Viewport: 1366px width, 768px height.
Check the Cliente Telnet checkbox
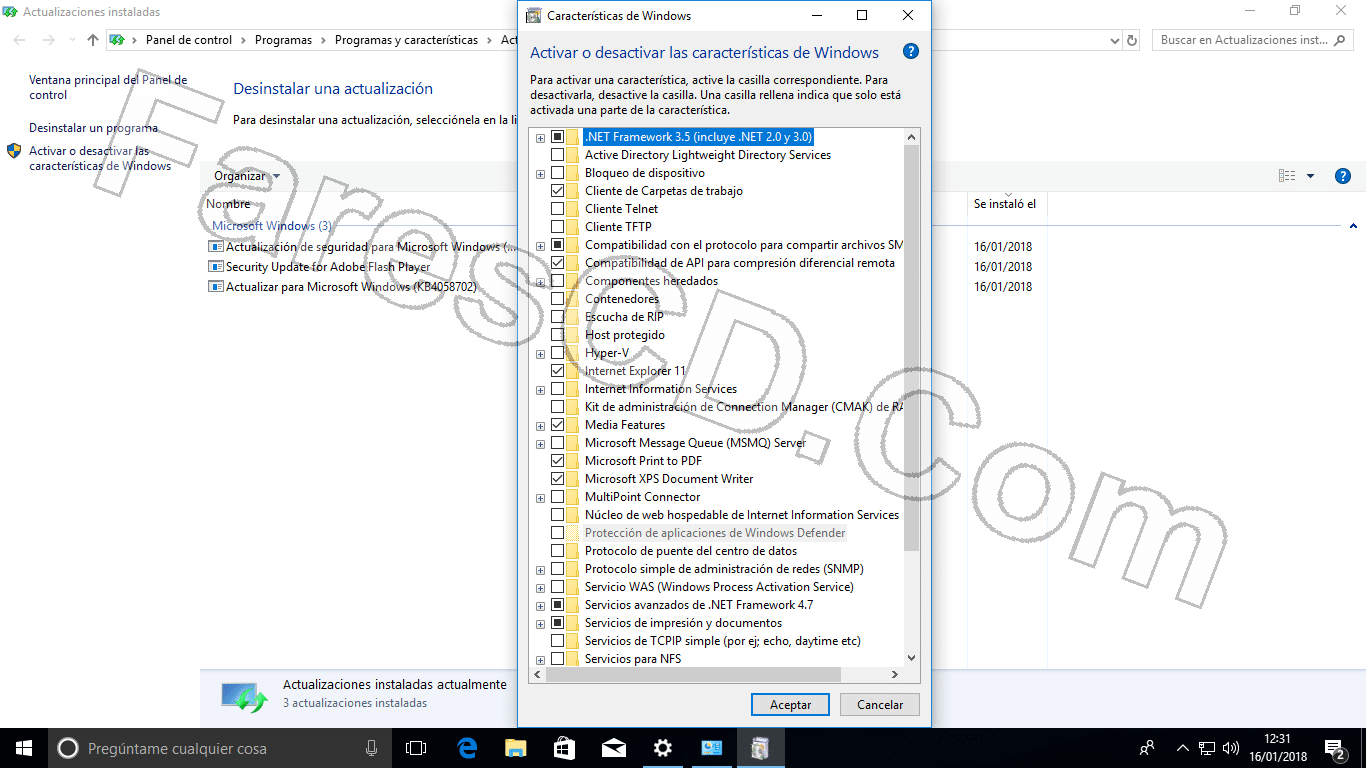point(557,209)
